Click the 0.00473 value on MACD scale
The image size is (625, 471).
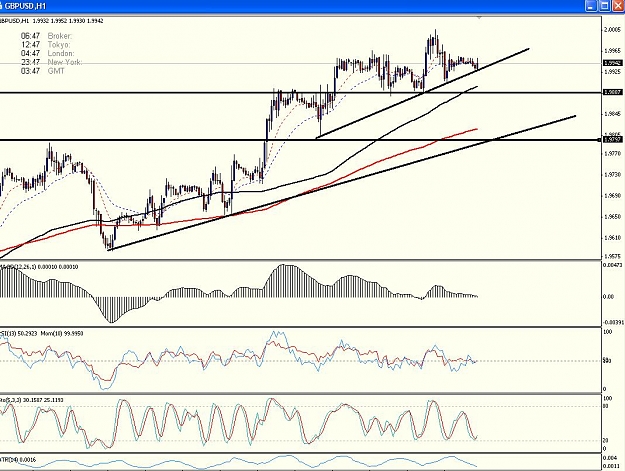(613, 265)
